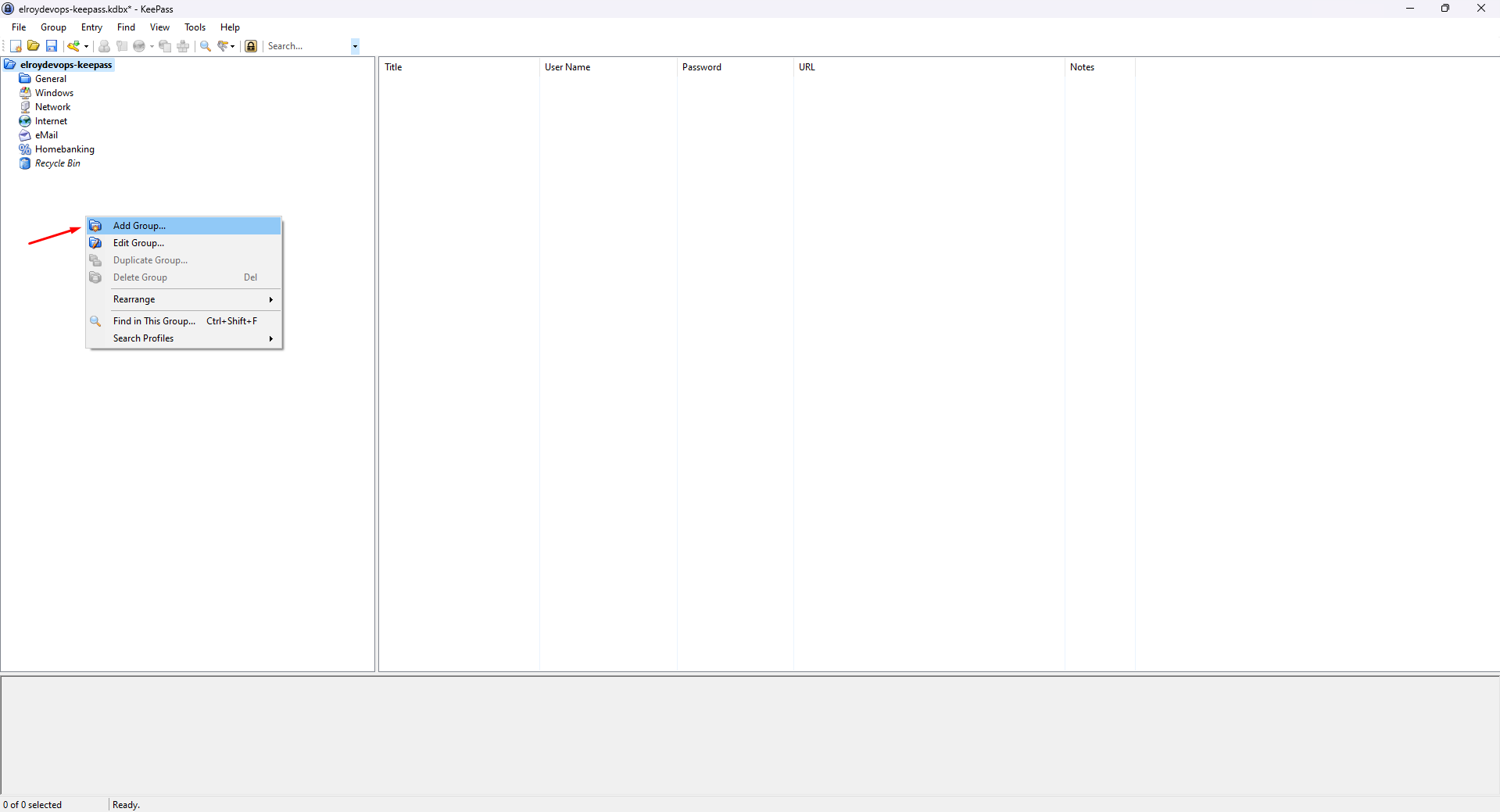1500x812 pixels.
Task: Click the entry details pane at bottom
Action: click(750, 735)
